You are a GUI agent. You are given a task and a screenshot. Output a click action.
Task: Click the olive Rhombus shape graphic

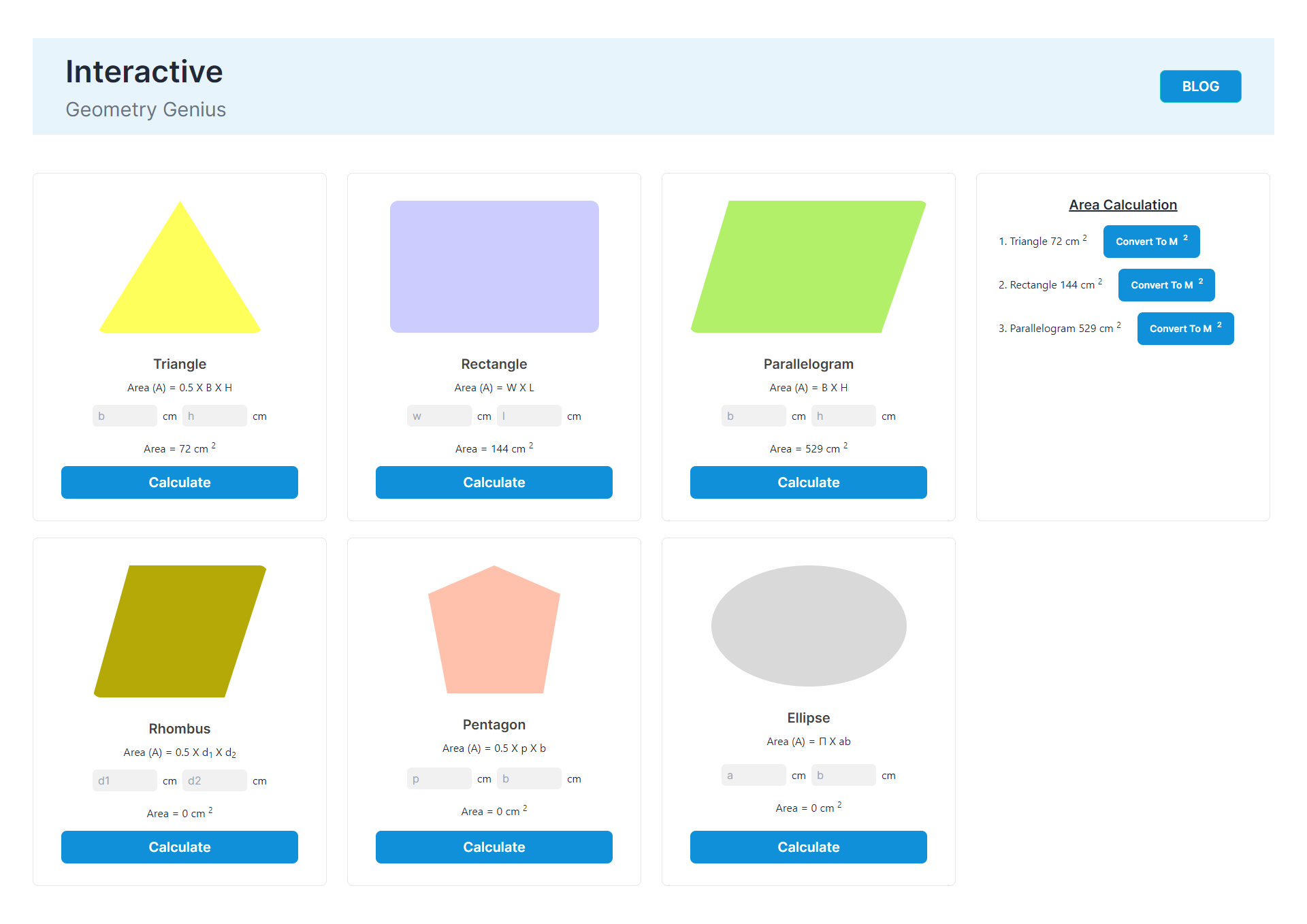[x=179, y=631]
